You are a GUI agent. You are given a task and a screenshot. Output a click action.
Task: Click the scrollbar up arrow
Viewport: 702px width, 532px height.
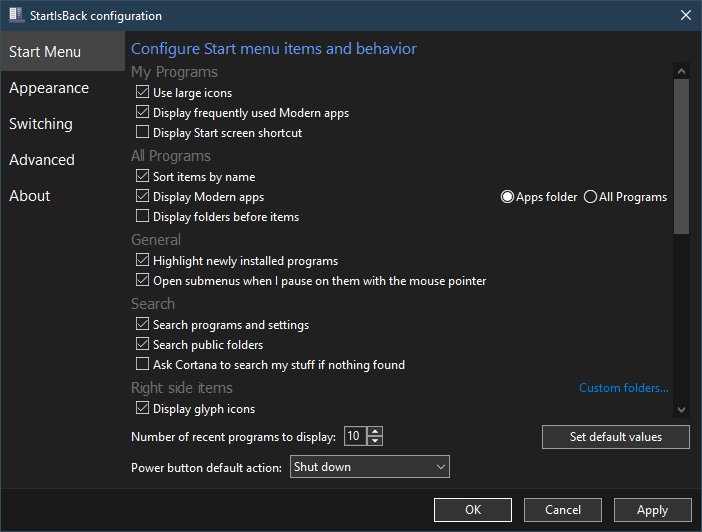click(x=681, y=71)
